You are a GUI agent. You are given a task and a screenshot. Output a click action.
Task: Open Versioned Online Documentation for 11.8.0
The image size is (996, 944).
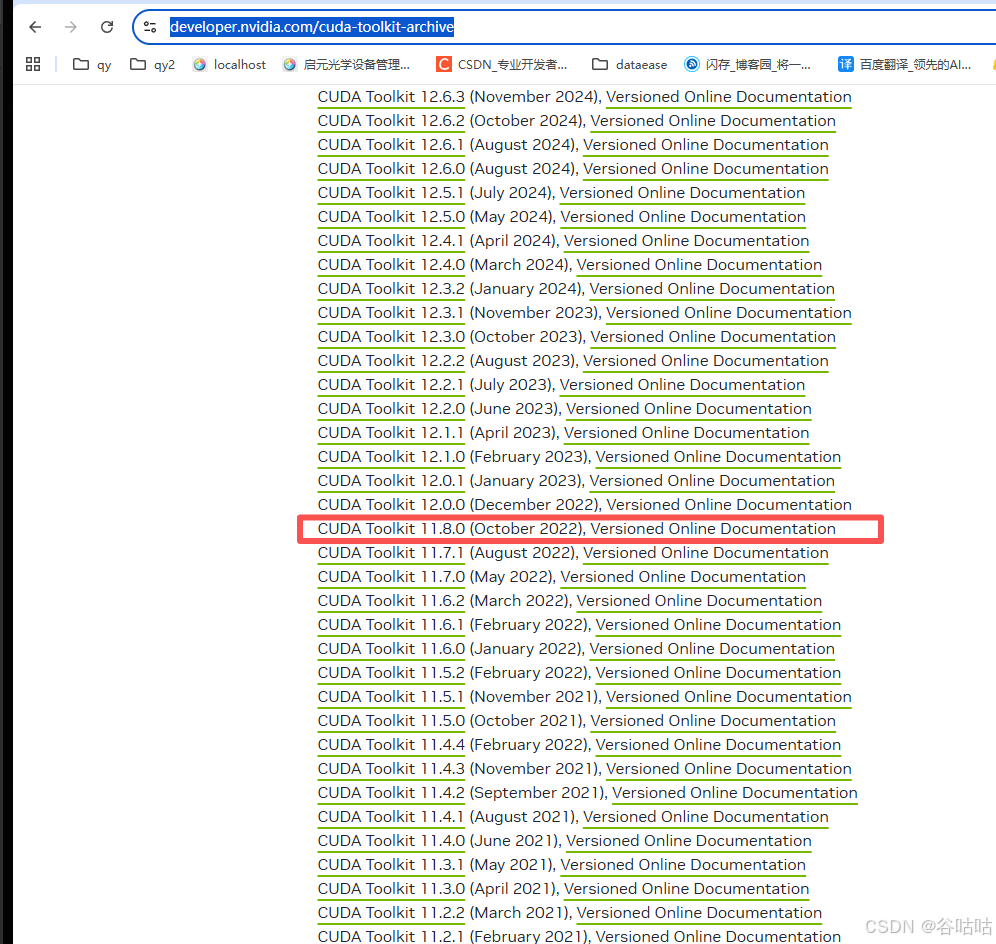tap(713, 529)
